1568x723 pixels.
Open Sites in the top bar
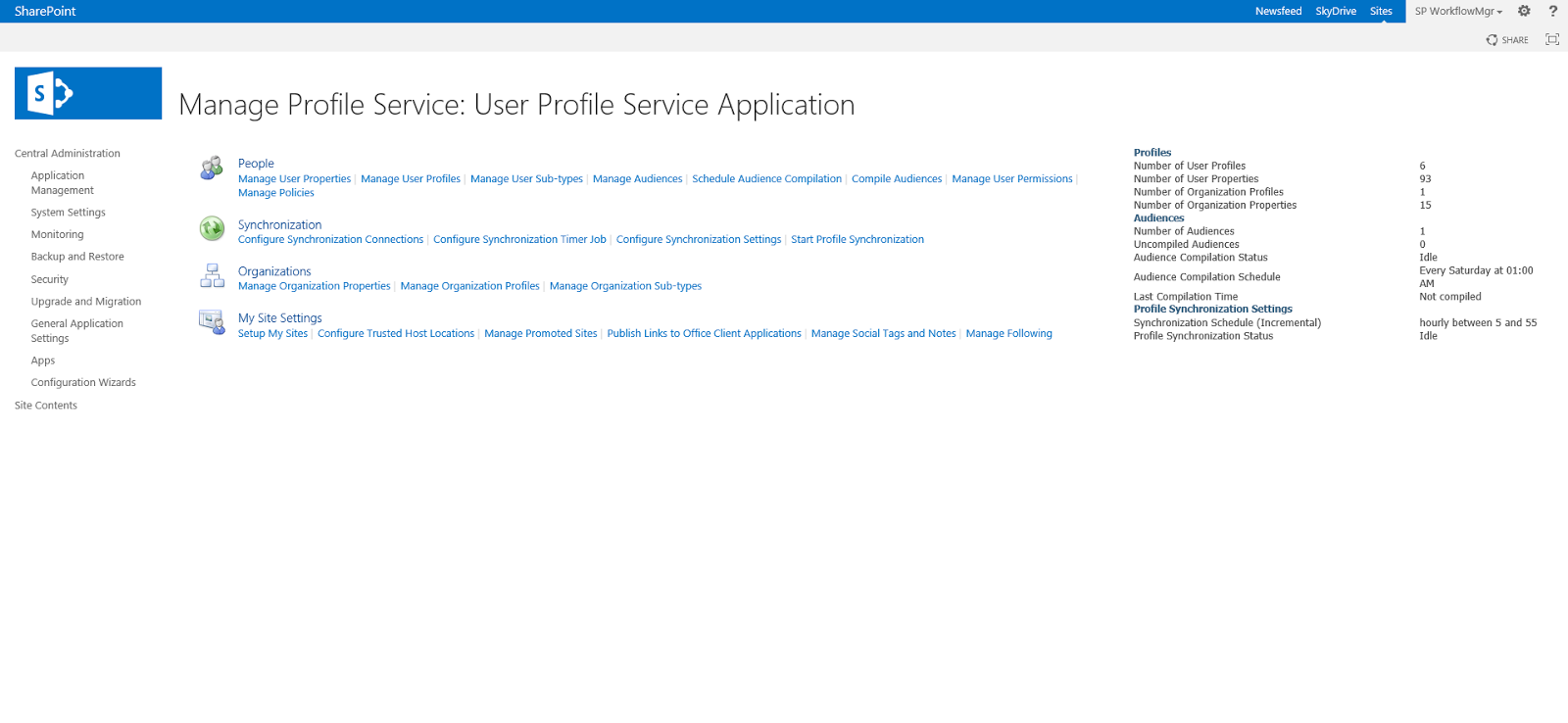(x=1381, y=12)
